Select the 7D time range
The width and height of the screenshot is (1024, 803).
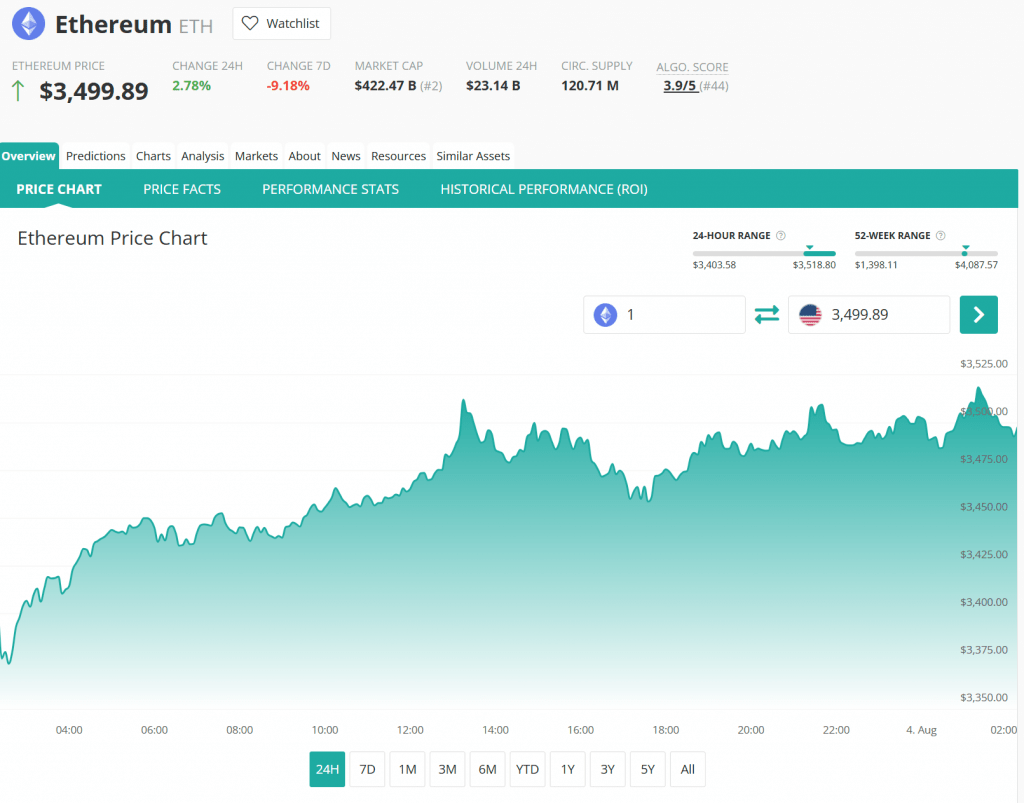pos(367,769)
